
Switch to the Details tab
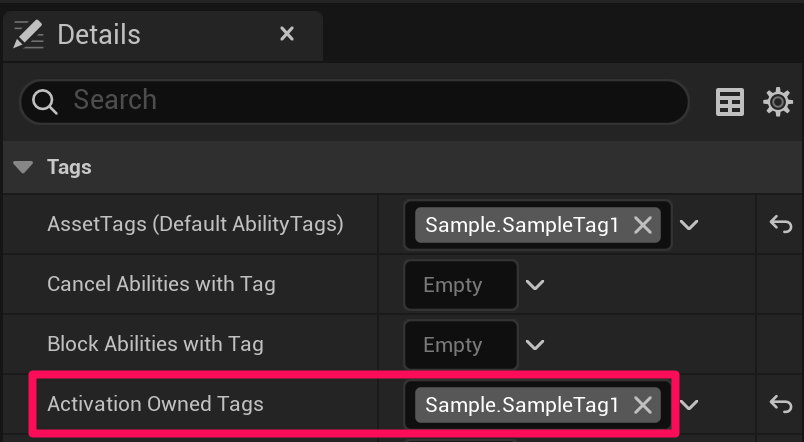pos(99,35)
